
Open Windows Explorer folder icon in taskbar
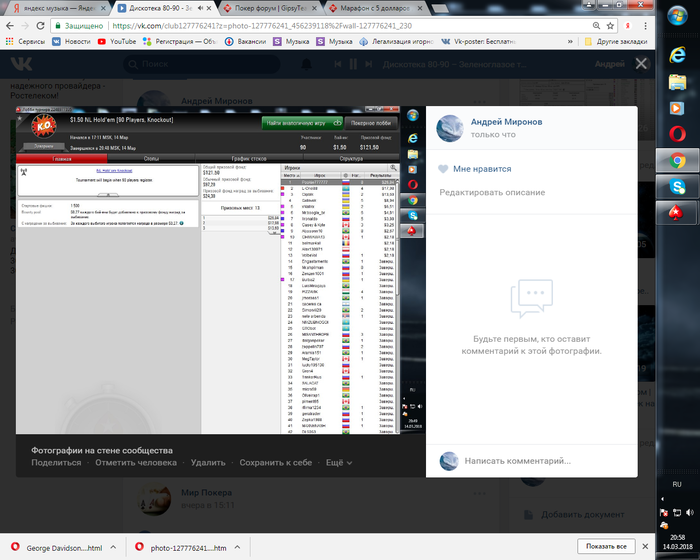tap(677, 82)
